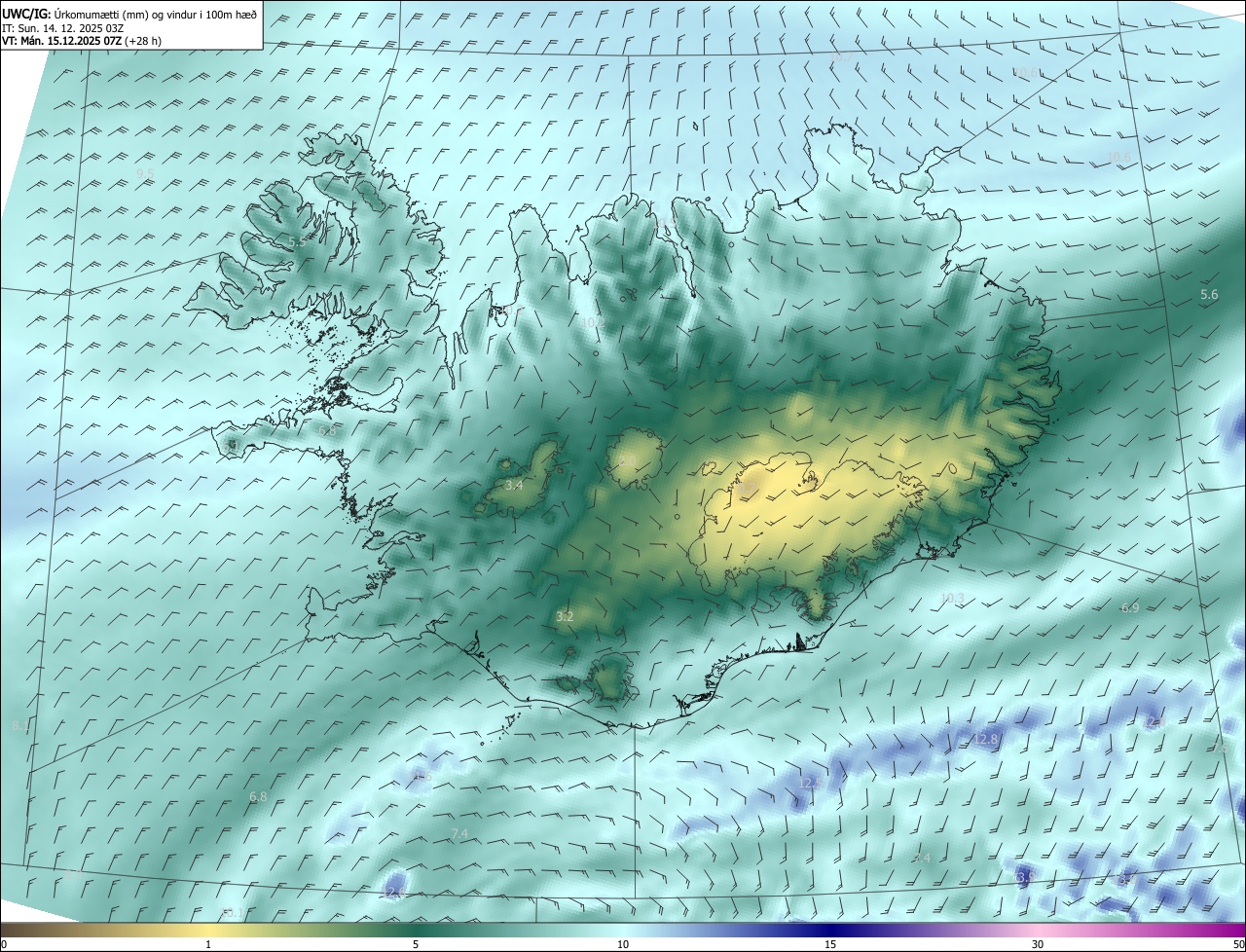This screenshot has width=1246, height=952.
Task: Click the color scale tick label '1'
Action: (208, 944)
